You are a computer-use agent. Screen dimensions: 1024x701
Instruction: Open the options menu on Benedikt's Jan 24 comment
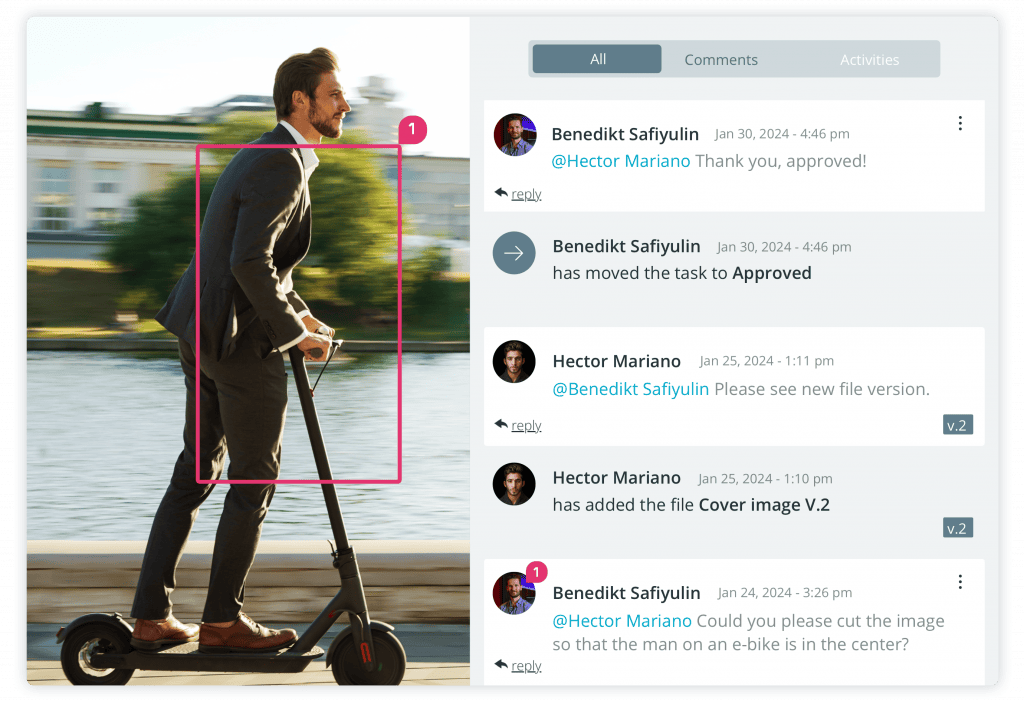[x=960, y=581]
